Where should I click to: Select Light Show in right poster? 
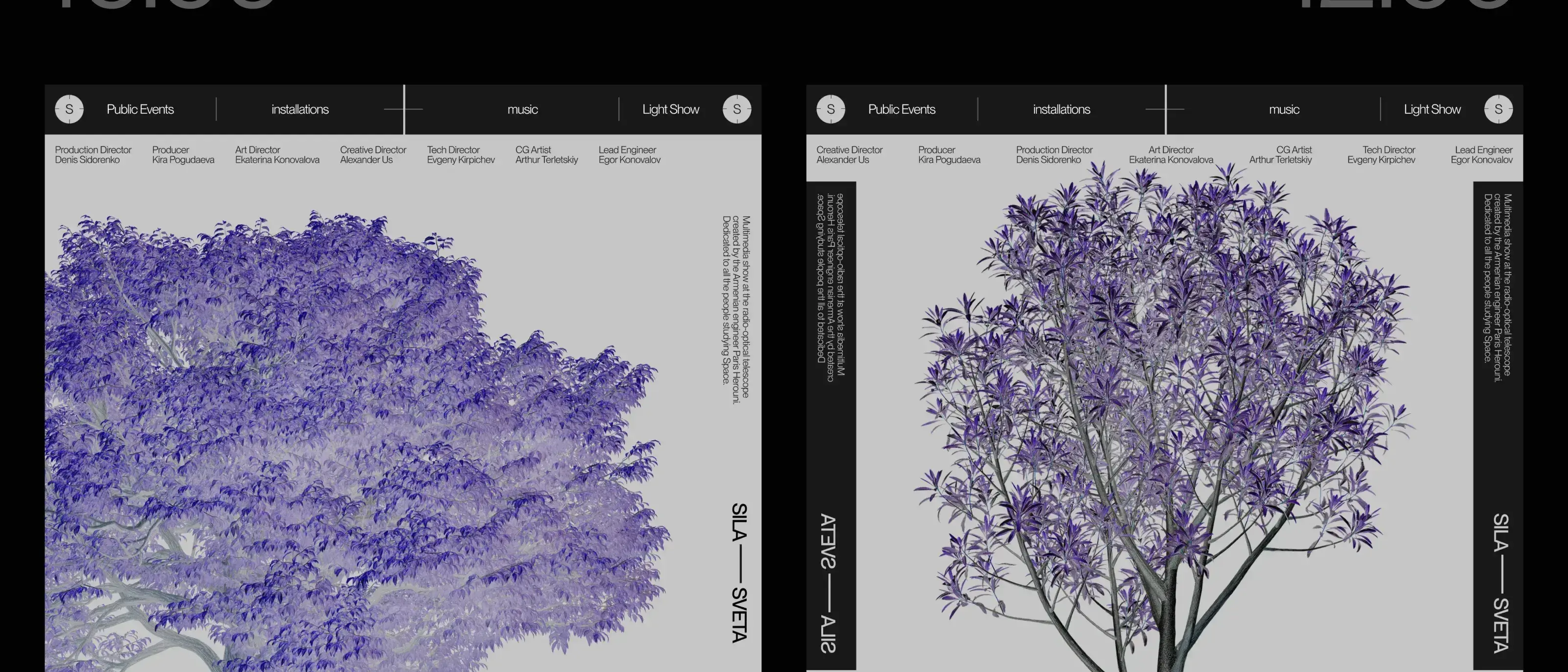point(1432,110)
